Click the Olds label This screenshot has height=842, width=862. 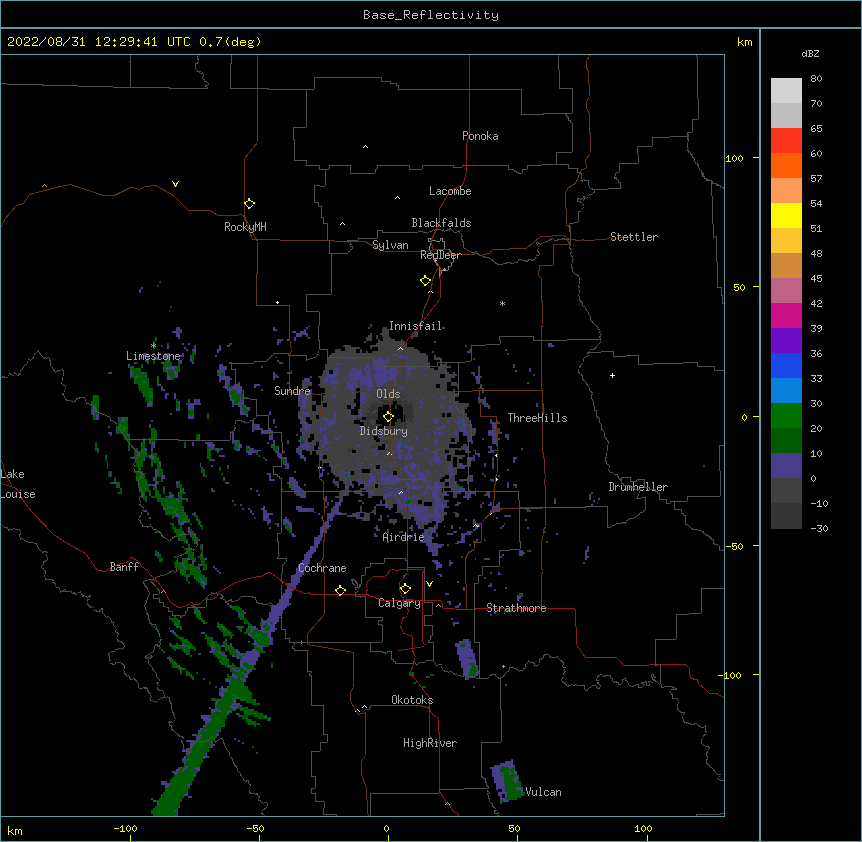tap(388, 394)
